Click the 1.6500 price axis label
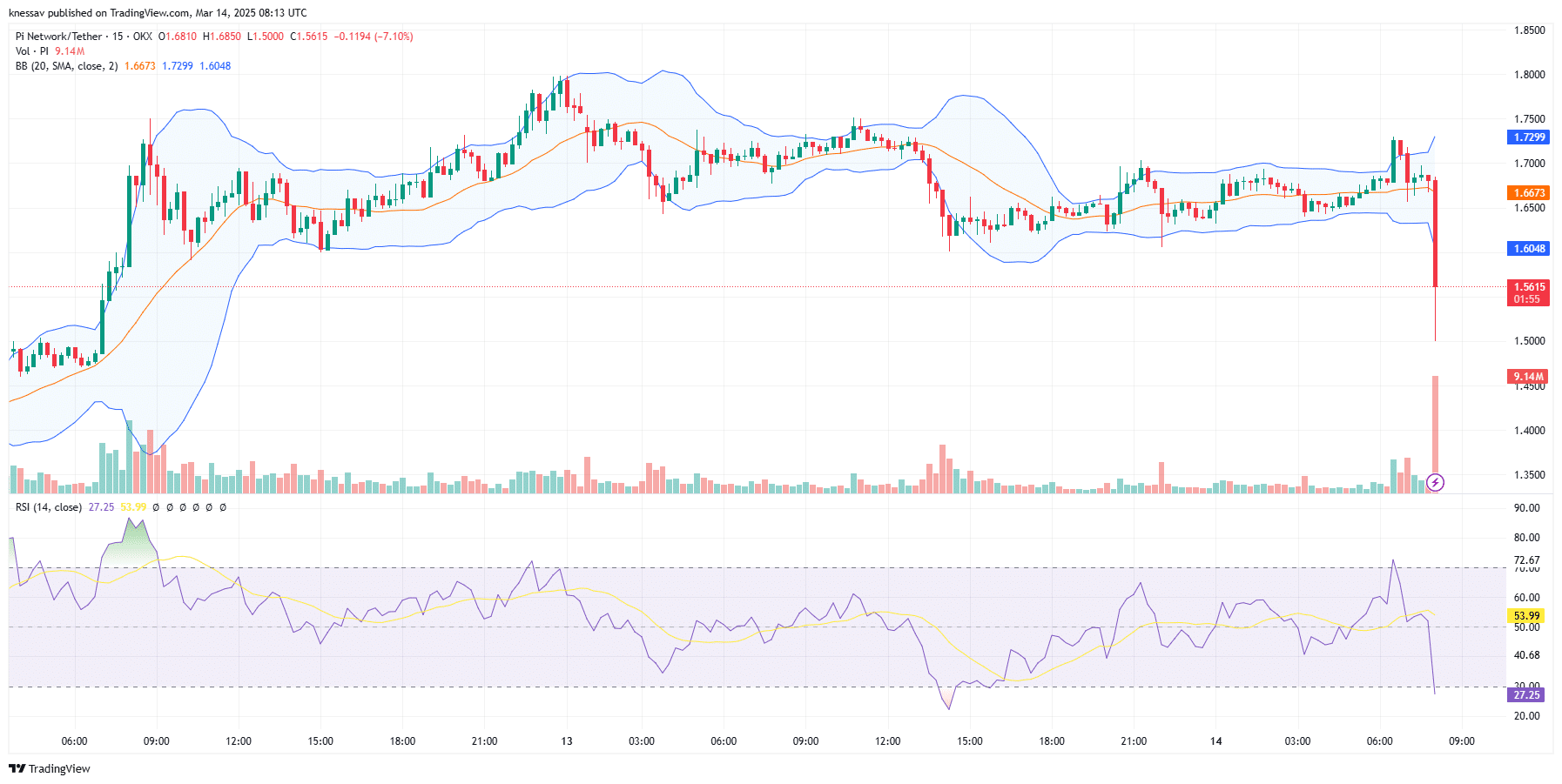The width and height of the screenshot is (1562, 784). (1530, 208)
